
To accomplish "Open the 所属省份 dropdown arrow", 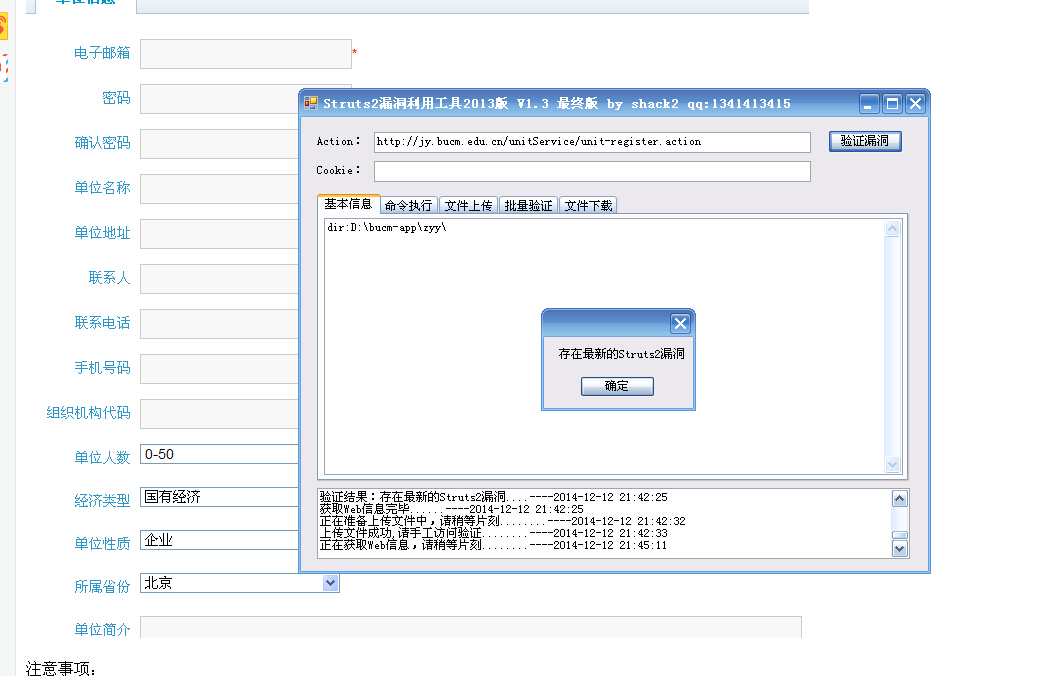I will (330, 583).
